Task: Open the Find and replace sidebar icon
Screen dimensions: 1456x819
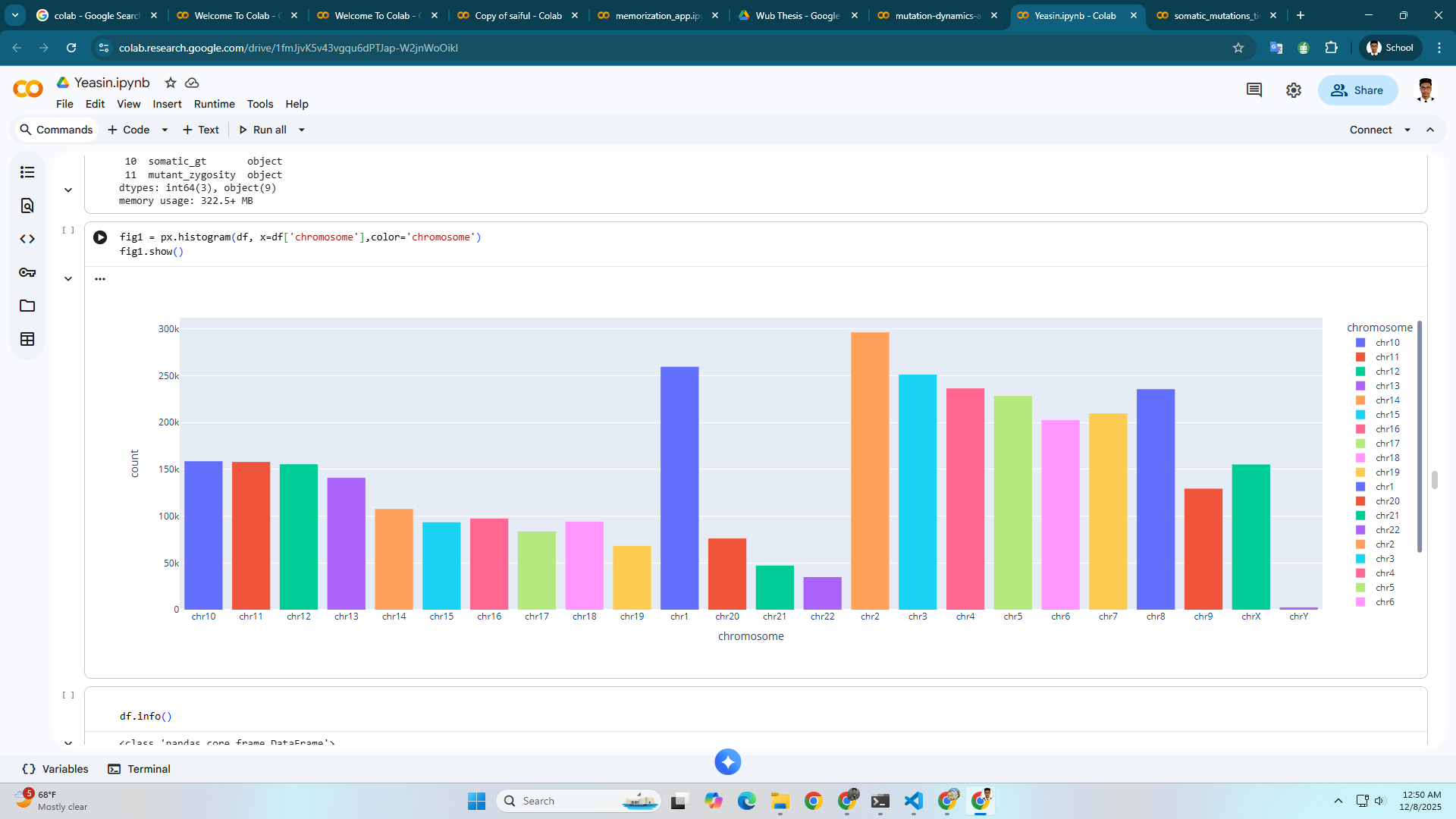Action: tap(27, 206)
